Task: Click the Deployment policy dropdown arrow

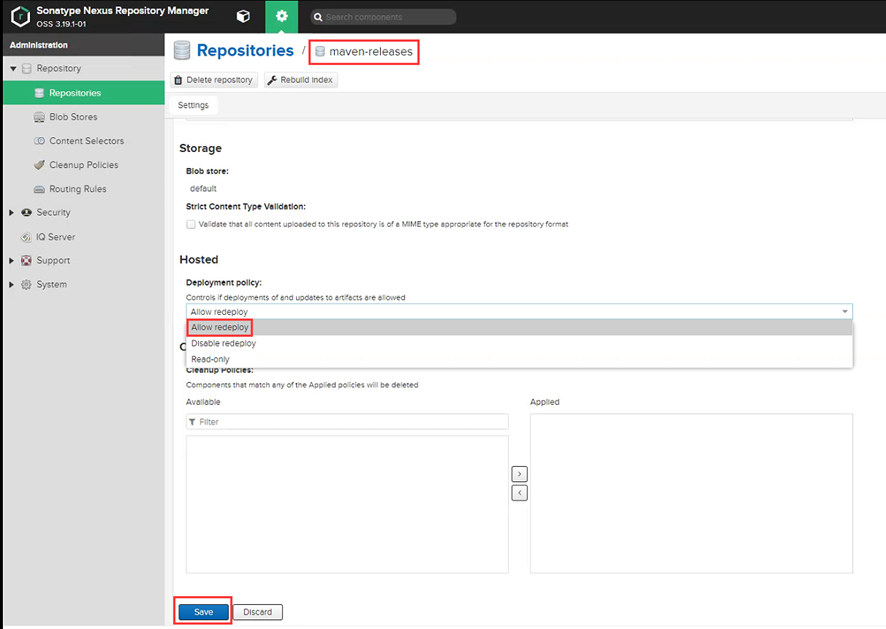Action: pyautogui.click(x=845, y=311)
